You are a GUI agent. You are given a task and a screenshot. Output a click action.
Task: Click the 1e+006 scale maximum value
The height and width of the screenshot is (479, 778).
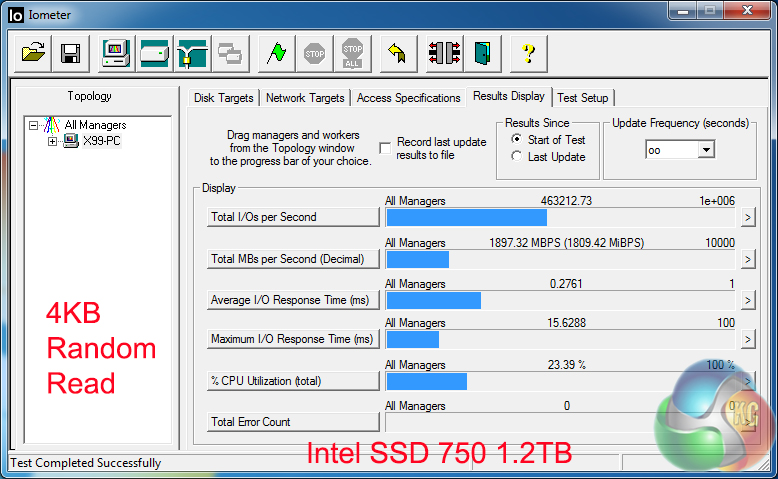(717, 201)
